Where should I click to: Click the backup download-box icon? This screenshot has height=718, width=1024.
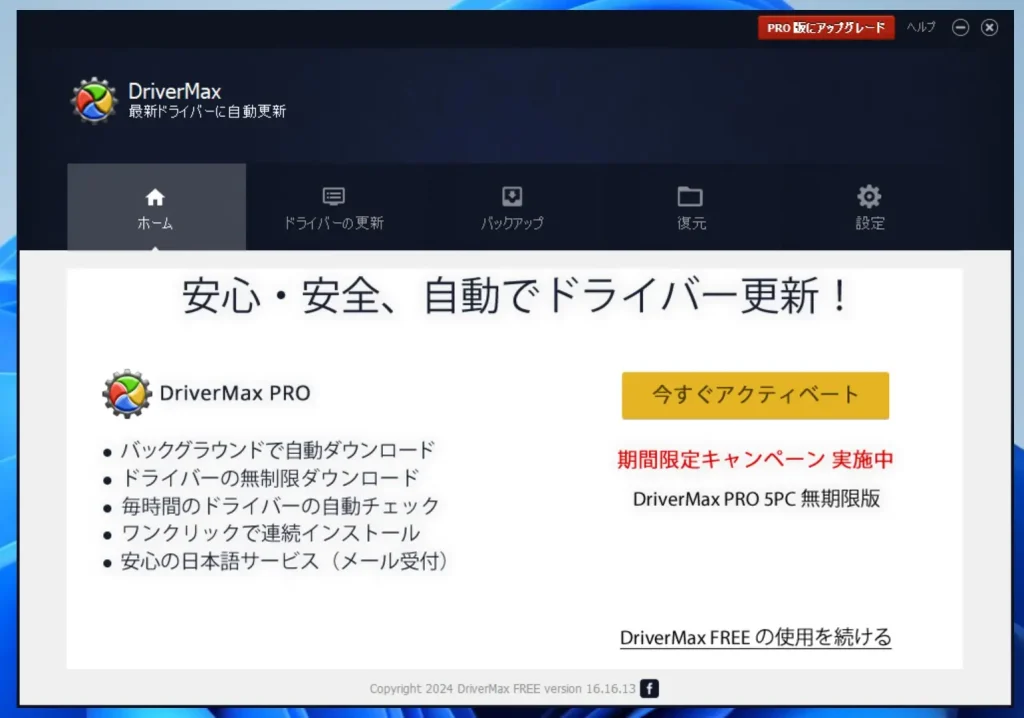click(x=511, y=196)
